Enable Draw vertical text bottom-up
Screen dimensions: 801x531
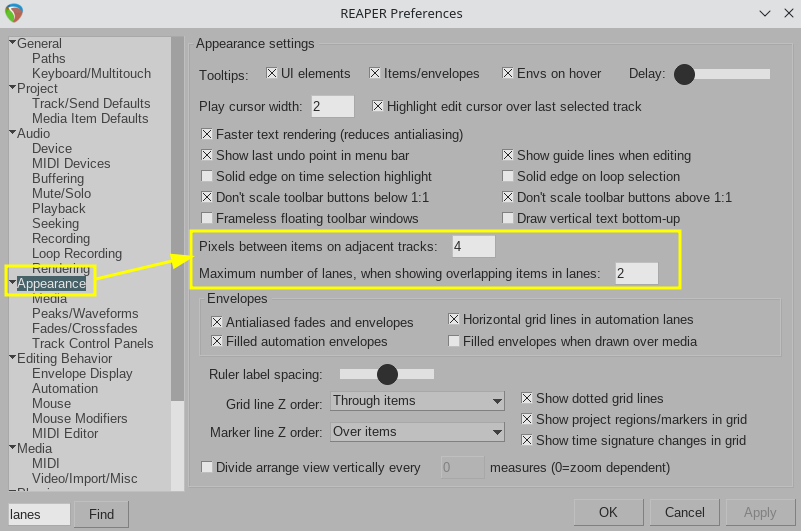[x=507, y=218]
